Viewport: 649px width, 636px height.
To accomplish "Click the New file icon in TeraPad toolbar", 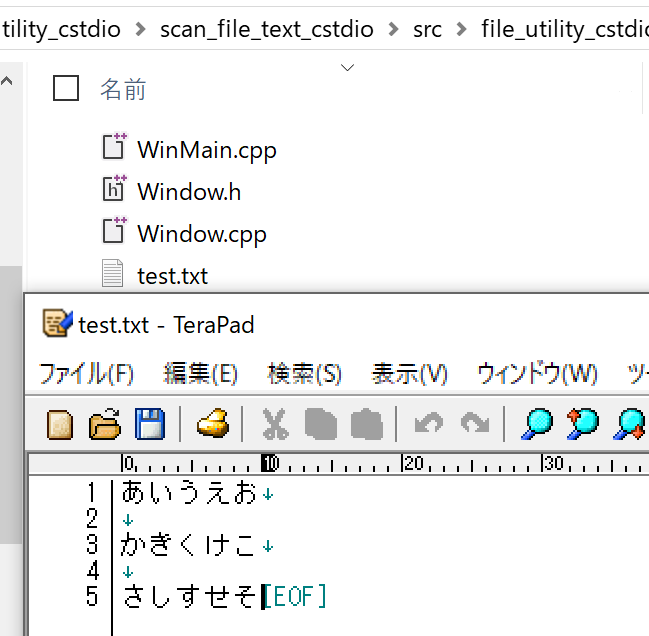I will (60, 424).
